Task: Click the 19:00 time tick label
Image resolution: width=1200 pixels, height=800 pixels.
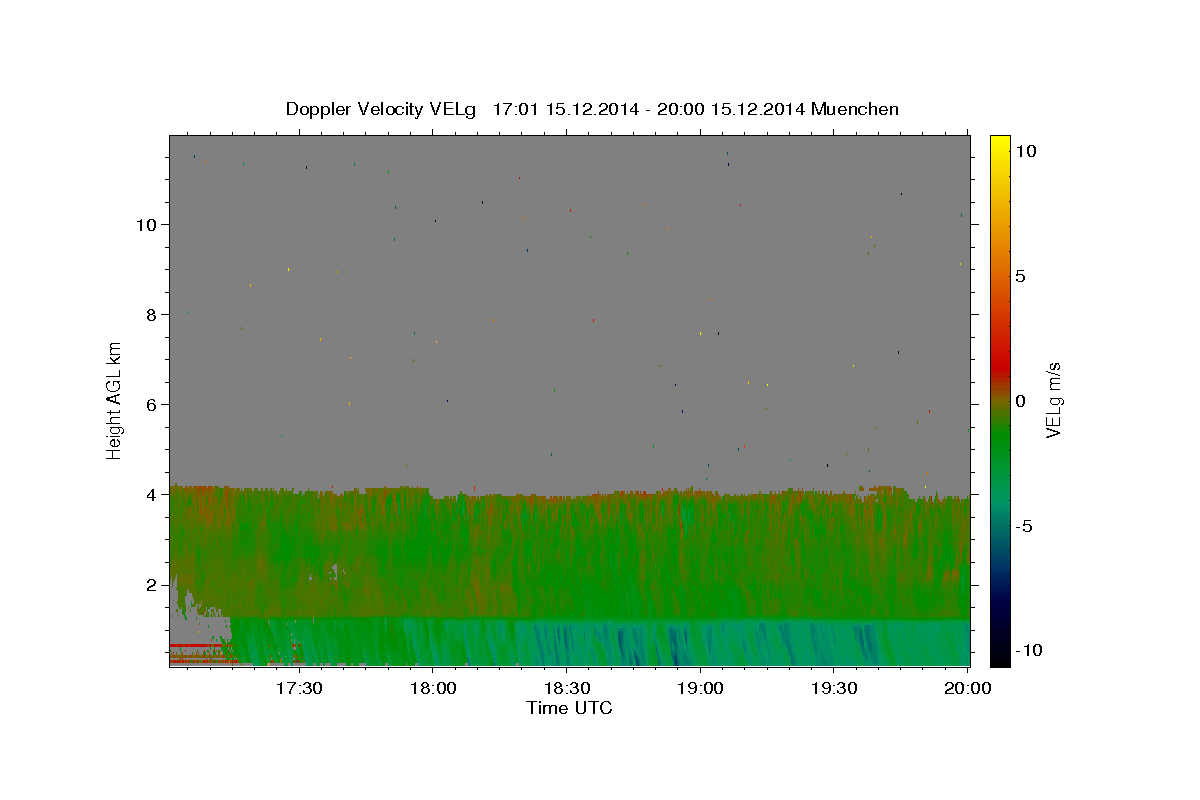Action: (x=700, y=688)
